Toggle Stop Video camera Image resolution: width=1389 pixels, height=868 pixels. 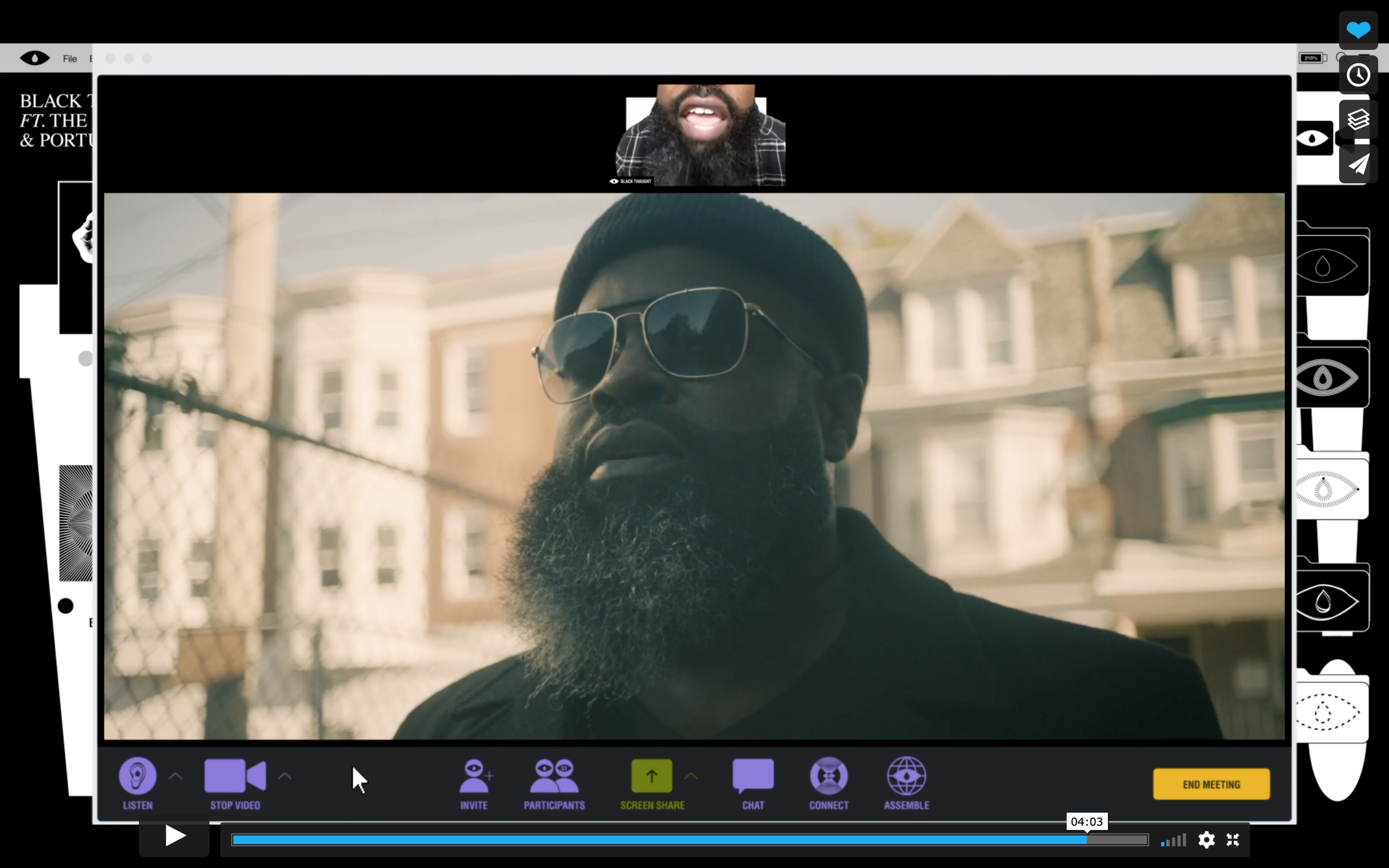point(235,776)
